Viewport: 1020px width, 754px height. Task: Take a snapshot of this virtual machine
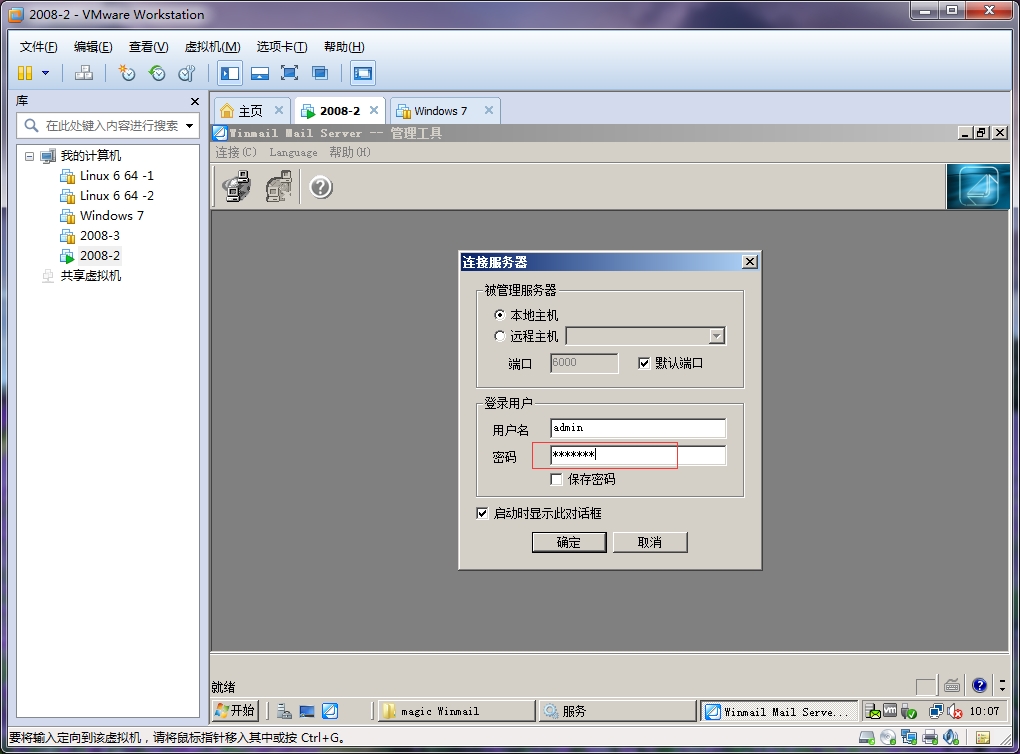click(126, 73)
